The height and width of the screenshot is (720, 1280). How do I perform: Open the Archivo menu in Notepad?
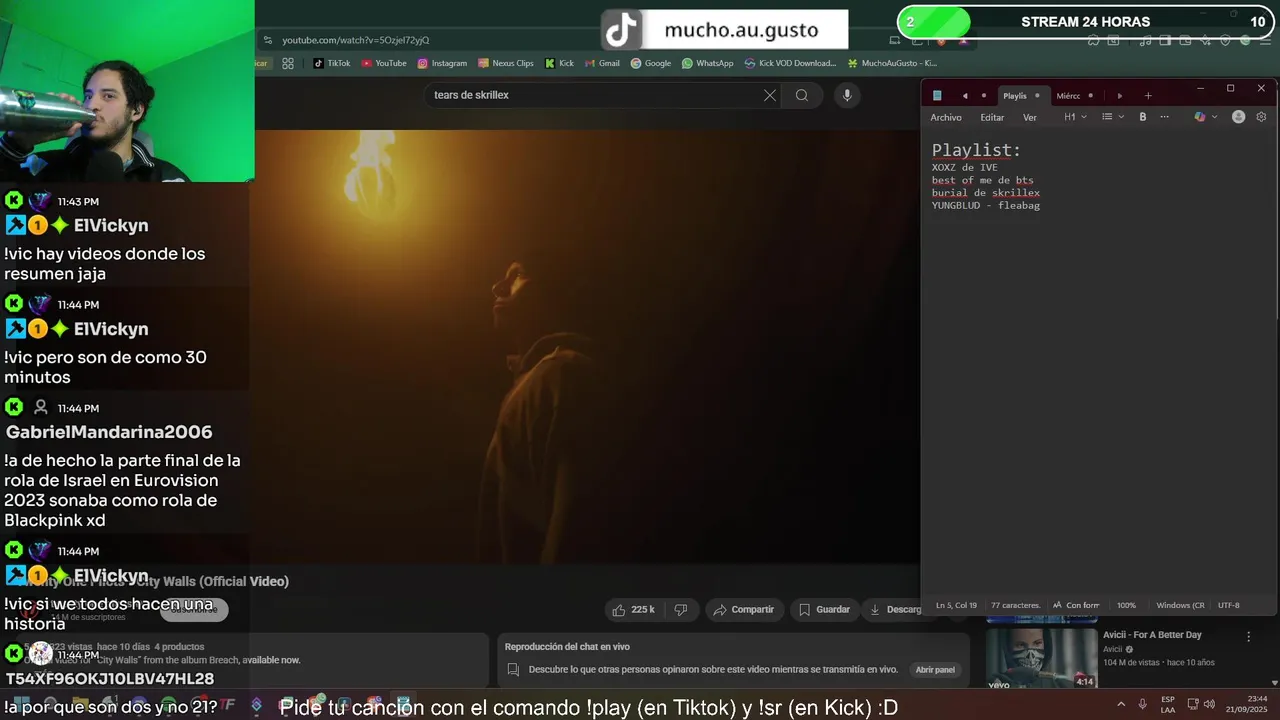946,117
